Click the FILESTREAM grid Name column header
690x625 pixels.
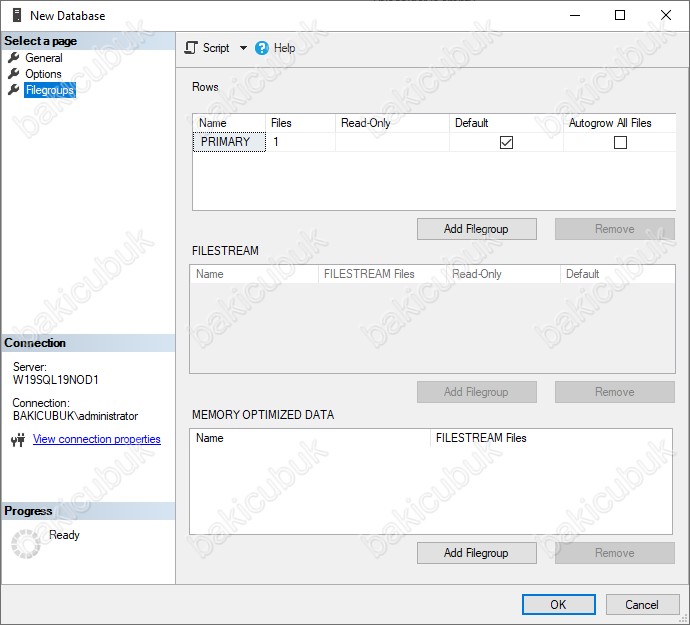(x=254, y=274)
